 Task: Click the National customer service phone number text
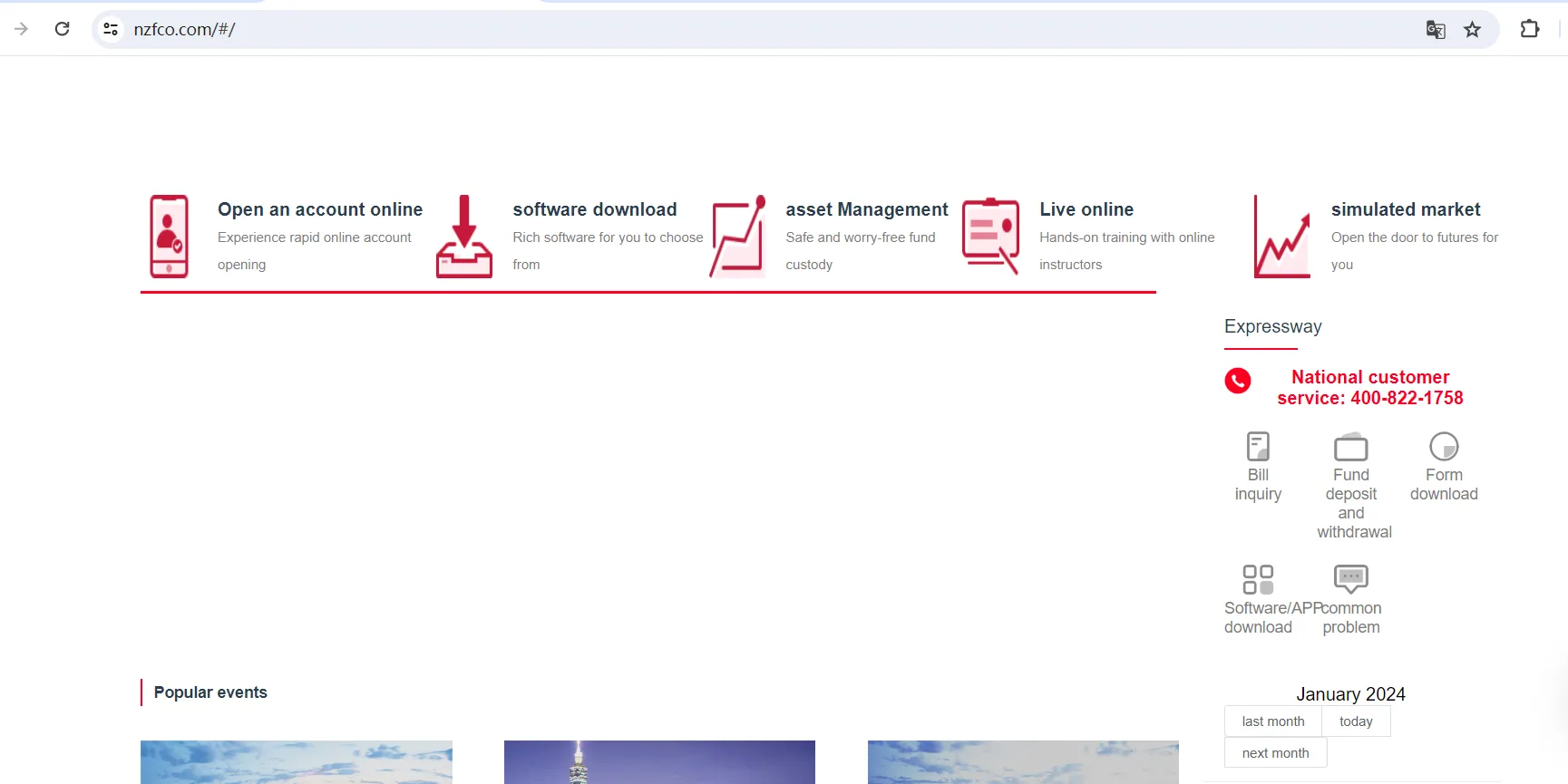point(1370,387)
